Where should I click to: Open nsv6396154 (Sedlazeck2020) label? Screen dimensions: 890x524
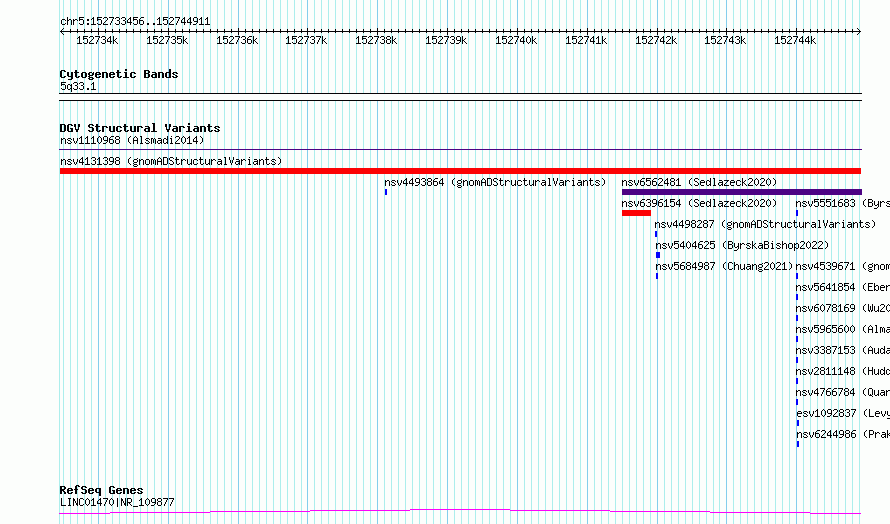(x=699, y=203)
